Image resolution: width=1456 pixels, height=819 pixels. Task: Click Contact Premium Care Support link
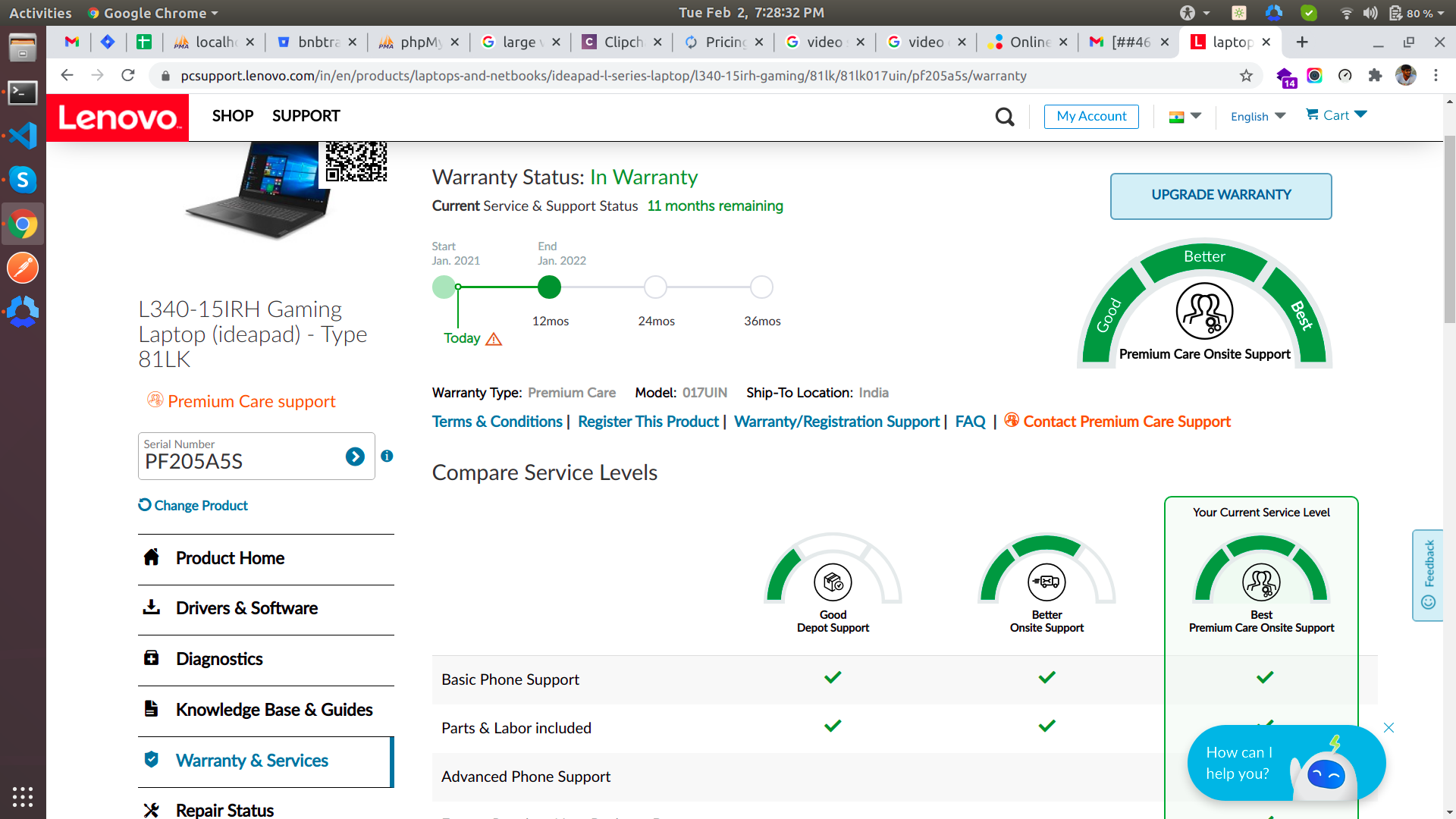(x=1117, y=422)
